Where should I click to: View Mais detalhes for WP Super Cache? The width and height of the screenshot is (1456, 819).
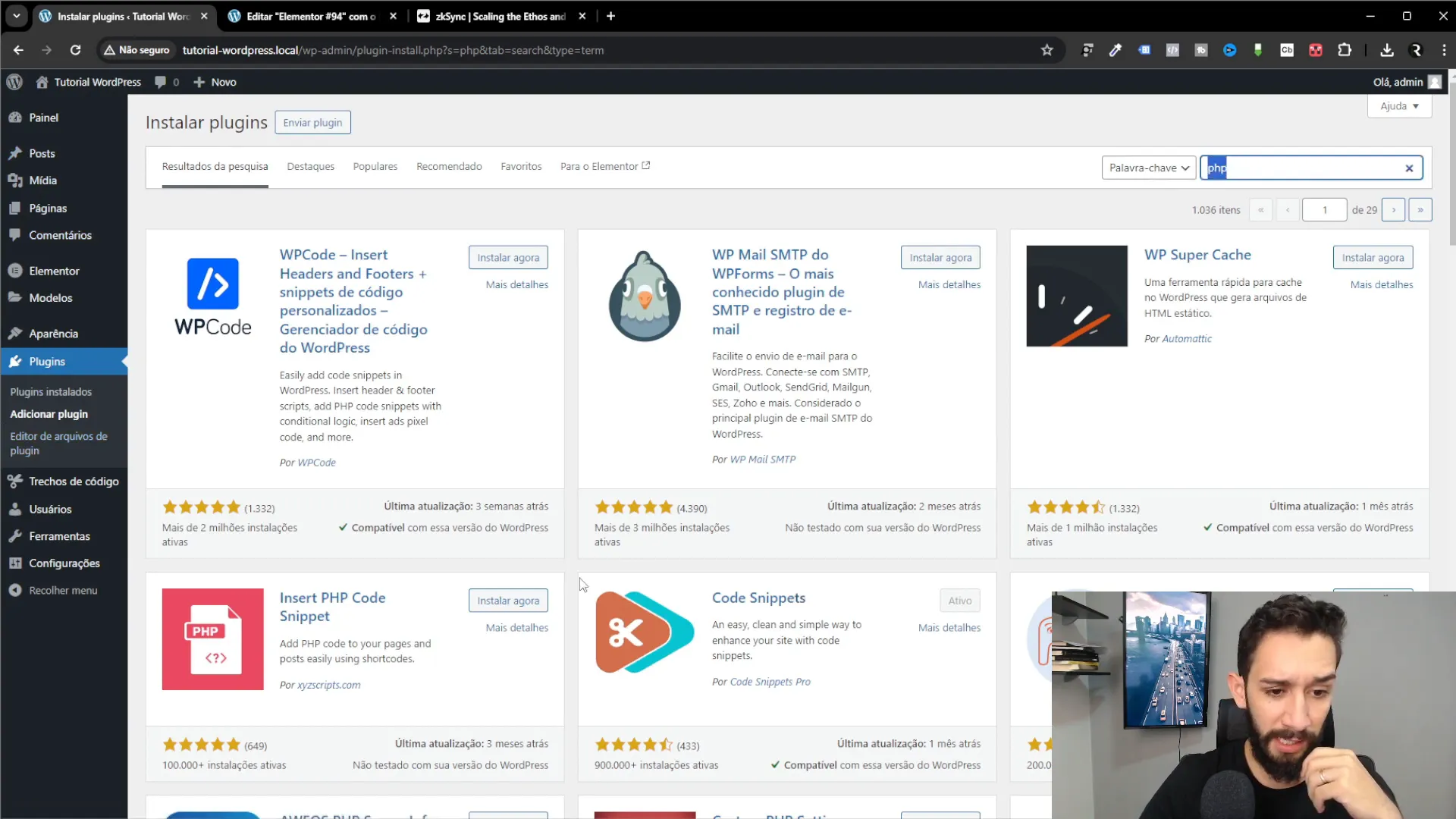(x=1381, y=285)
